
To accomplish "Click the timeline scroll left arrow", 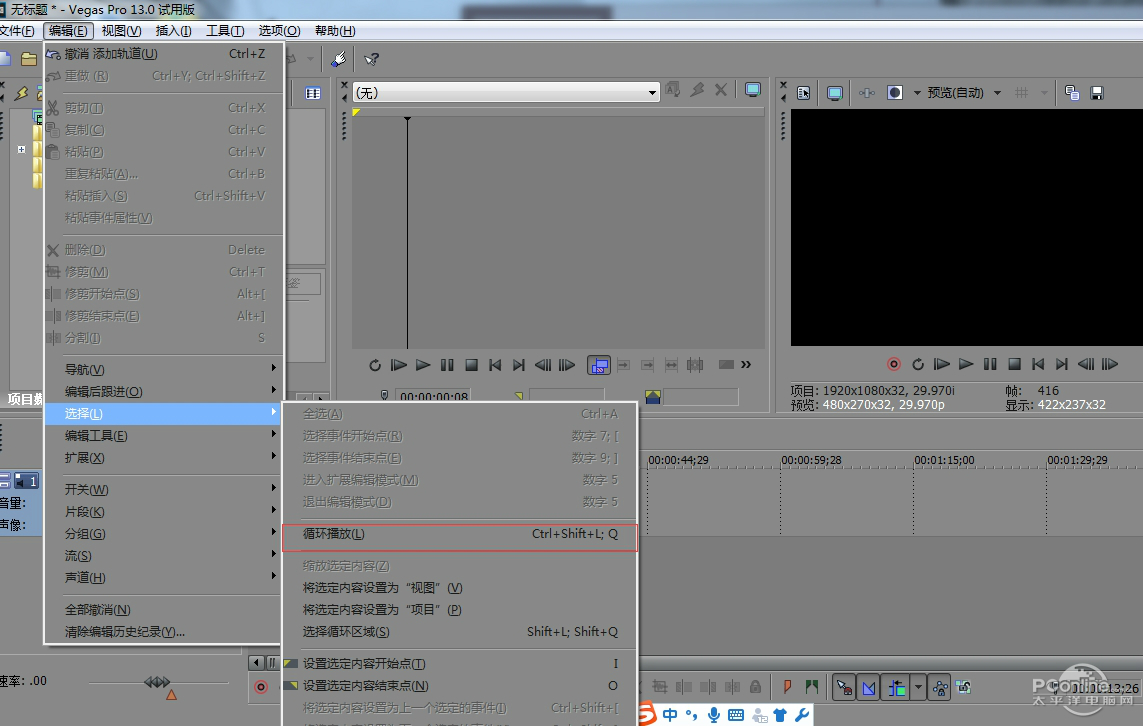I will [256, 662].
